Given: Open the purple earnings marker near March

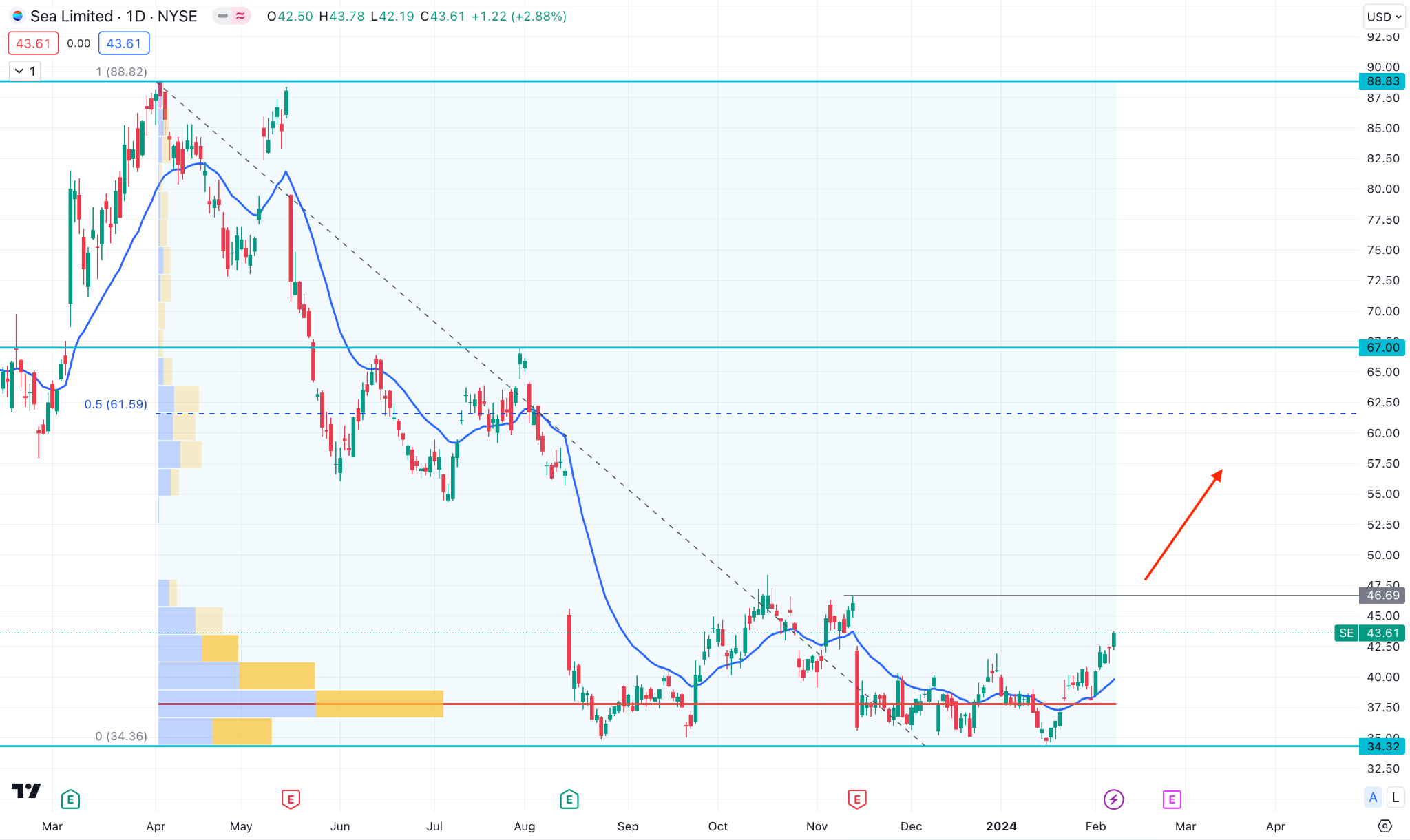Looking at the screenshot, I should point(1171,799).
